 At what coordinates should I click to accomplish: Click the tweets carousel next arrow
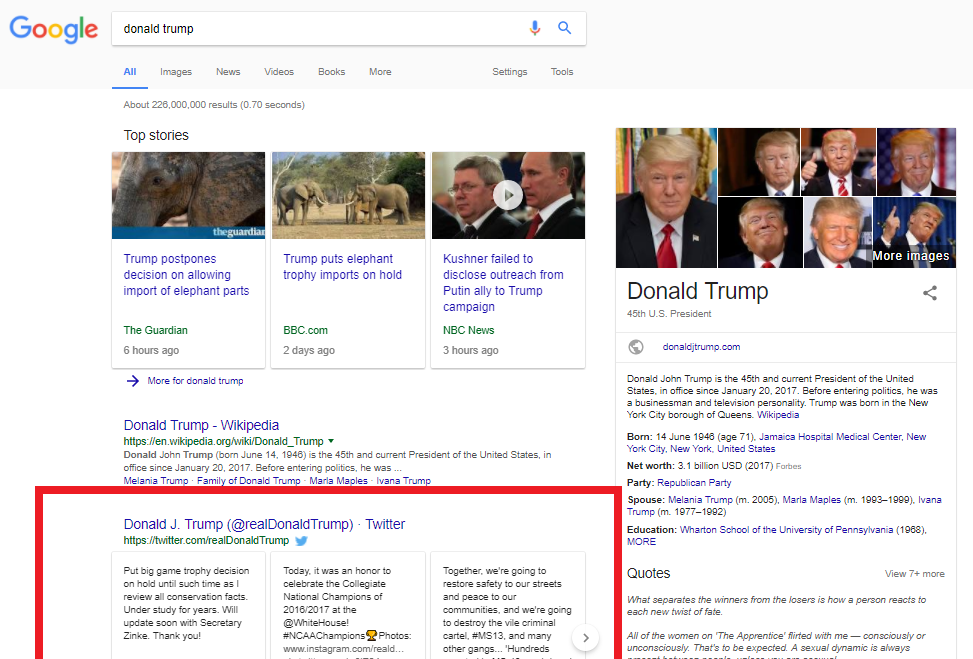[585, 637]
